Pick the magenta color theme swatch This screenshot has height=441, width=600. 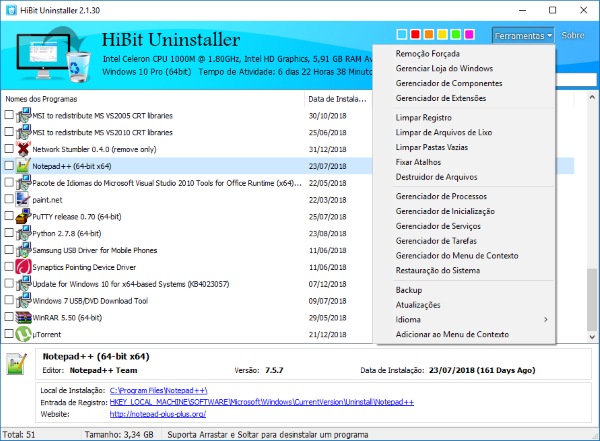click(x=469, y=34)
